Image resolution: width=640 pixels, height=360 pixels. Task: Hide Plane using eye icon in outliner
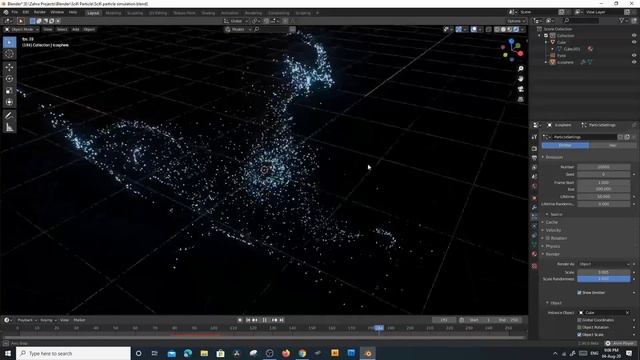click(x=634, y=56)
